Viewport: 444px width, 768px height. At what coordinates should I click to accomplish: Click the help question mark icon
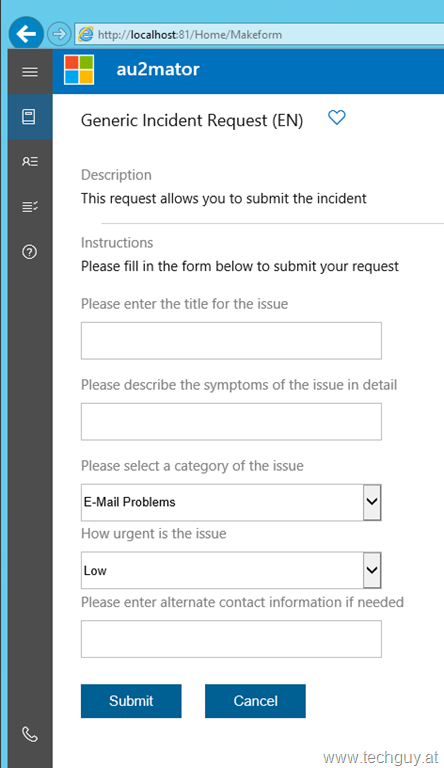tap(29, 252)
